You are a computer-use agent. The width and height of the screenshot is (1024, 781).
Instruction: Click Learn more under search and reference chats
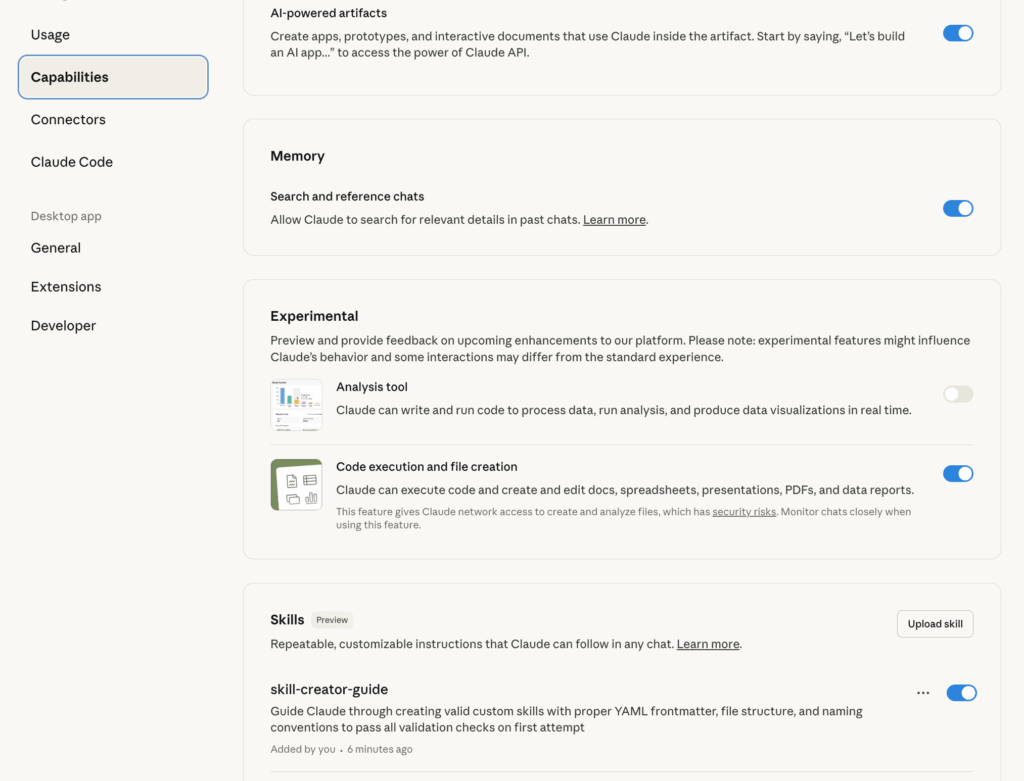[x=613, y=219]
